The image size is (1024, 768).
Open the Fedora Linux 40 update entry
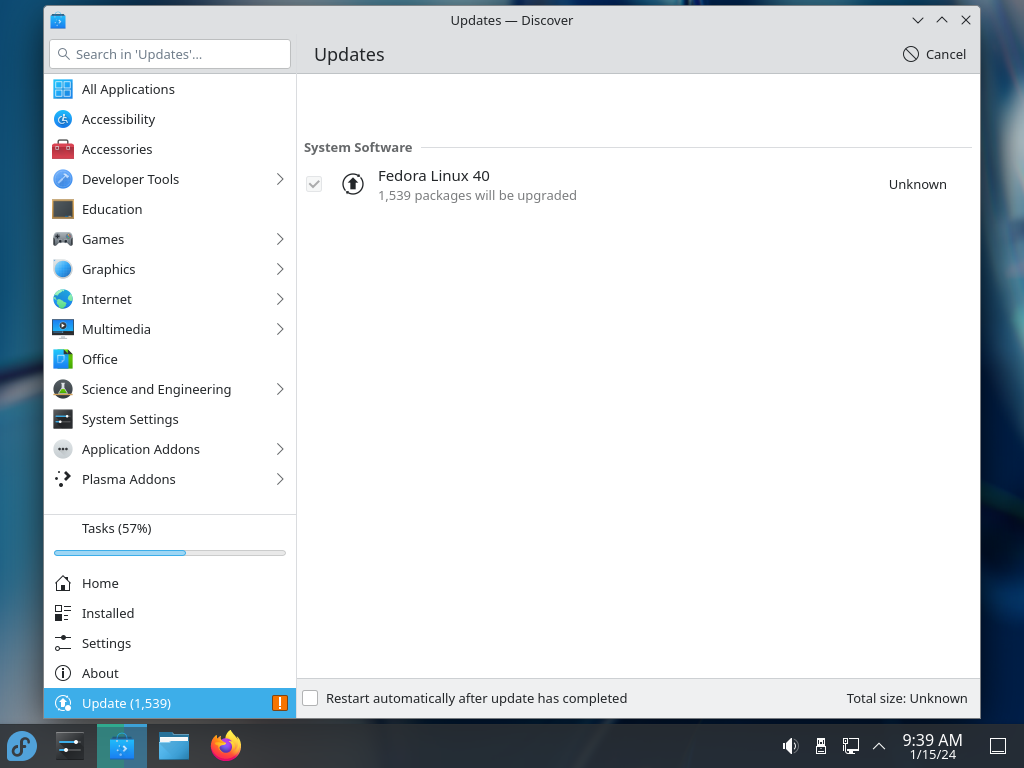click(638, 185)
